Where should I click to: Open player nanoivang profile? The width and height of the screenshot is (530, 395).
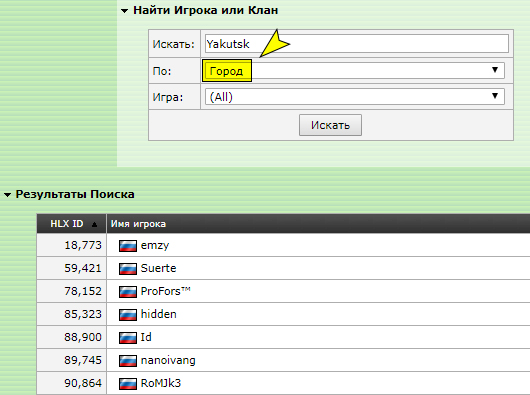[x=168, y=360]
